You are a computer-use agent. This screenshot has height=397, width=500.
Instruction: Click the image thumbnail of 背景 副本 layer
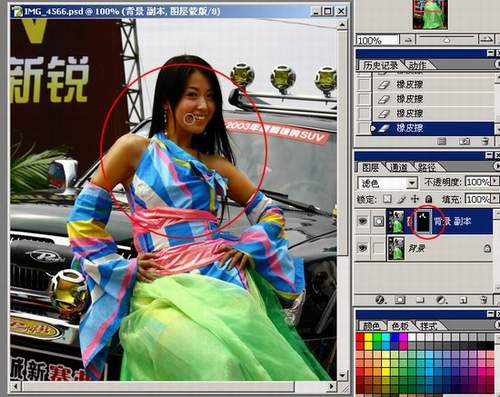tap(396, 221)
